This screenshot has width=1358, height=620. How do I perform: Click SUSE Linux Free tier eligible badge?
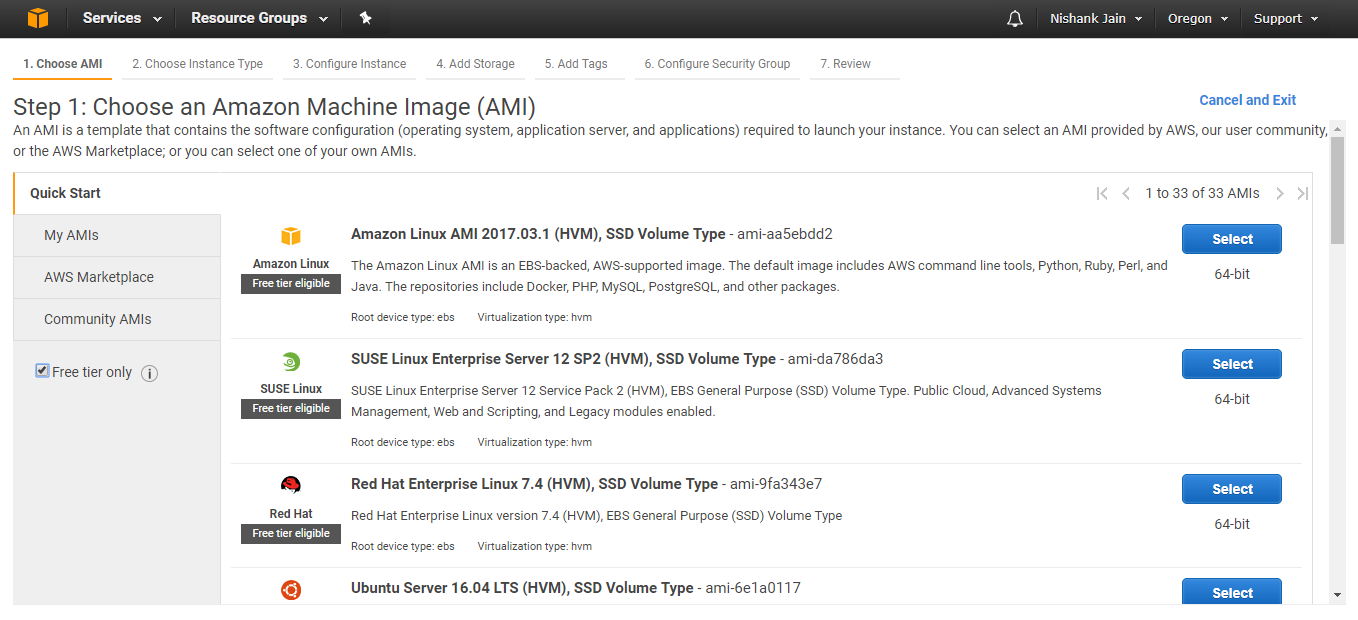point(291,408)
